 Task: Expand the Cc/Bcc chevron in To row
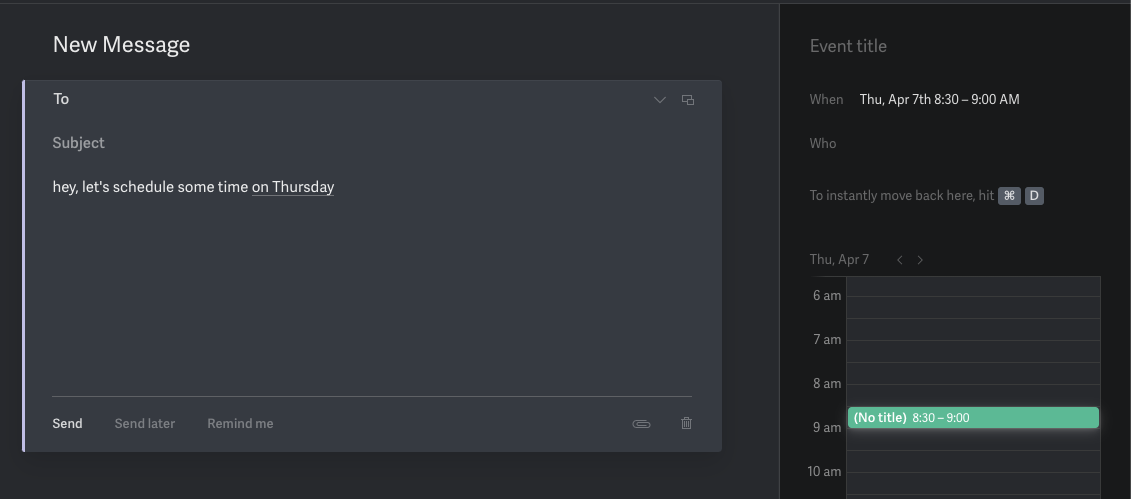[x=659, y=100]
